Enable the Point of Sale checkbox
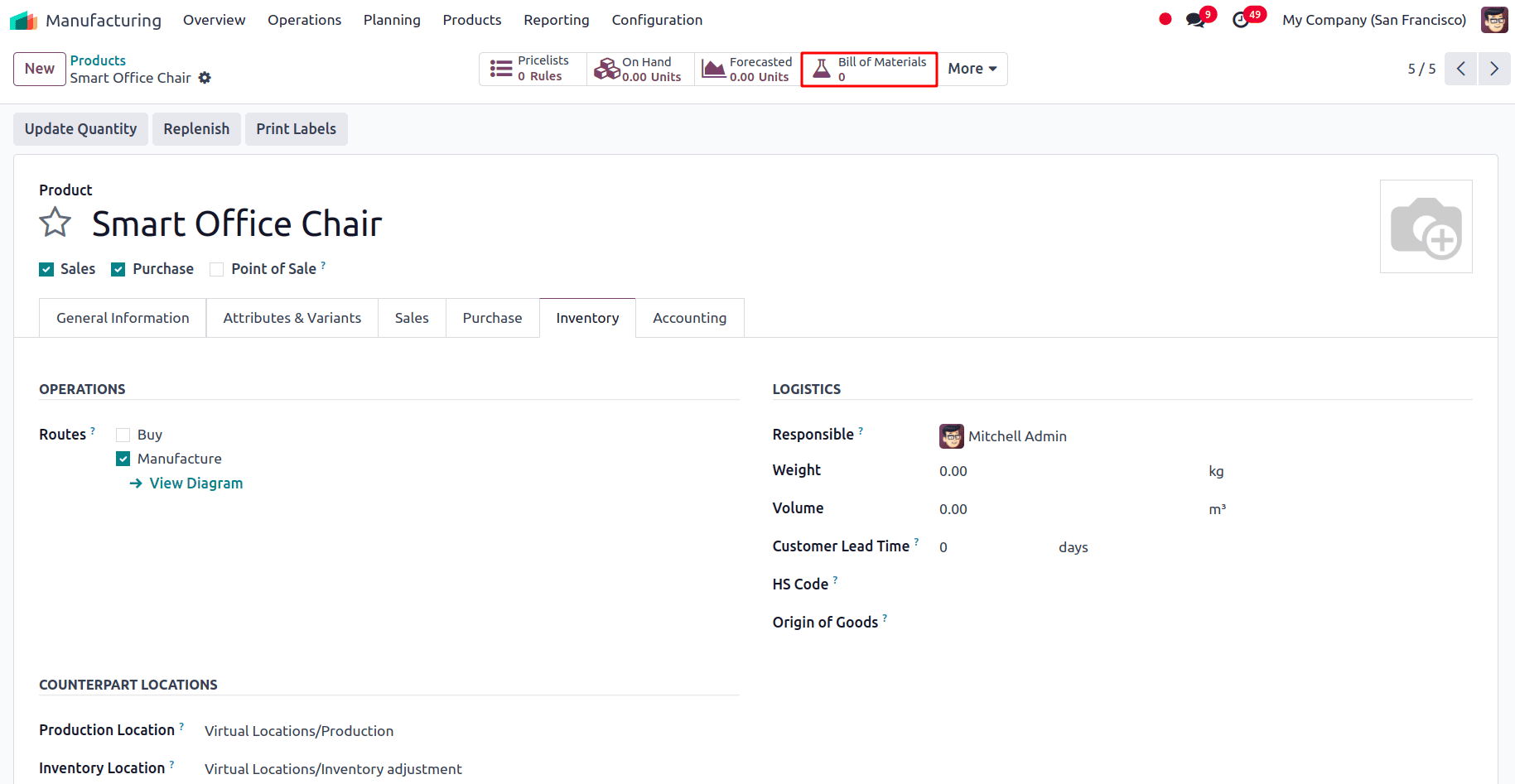This screenshot has width=1515, height=784. coord(216,268)
